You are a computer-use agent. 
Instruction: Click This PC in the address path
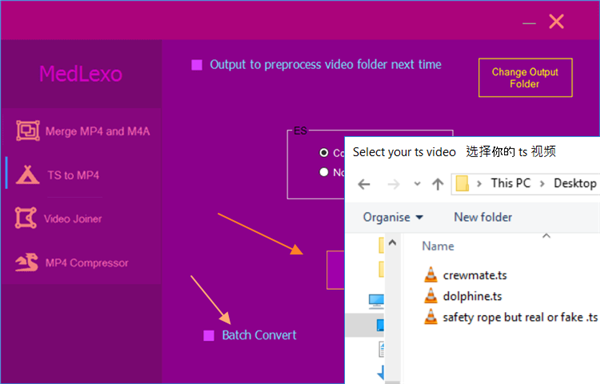click(x=511, y=183)
